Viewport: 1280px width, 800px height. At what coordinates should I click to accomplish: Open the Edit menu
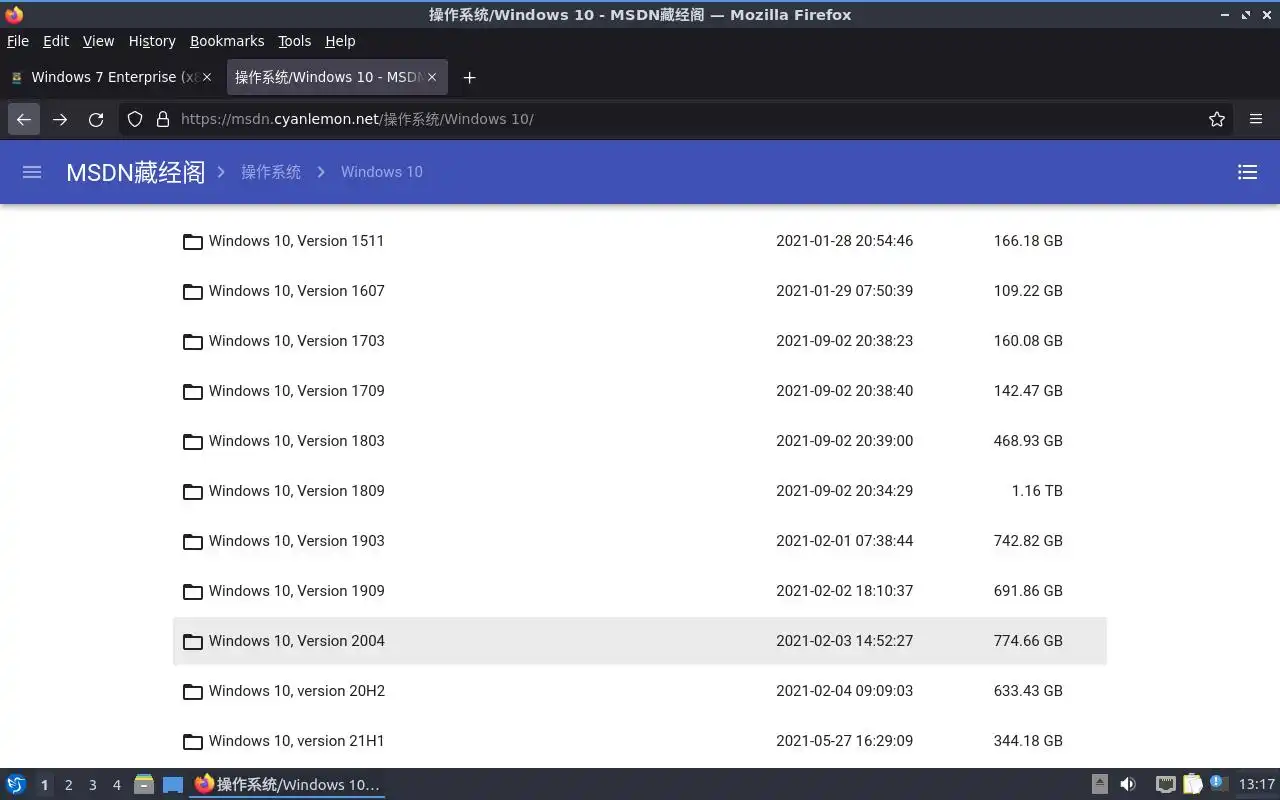tap(56, 41)
